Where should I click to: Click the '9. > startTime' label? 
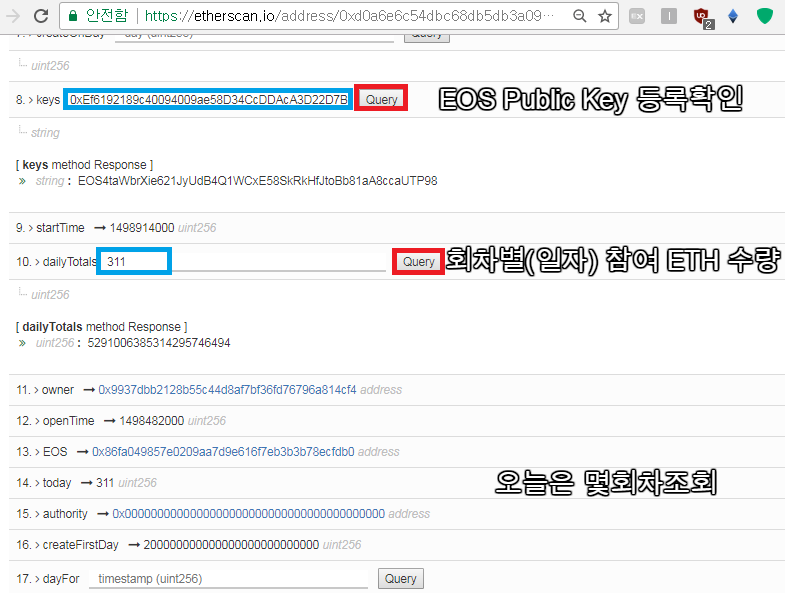(50, 228)
